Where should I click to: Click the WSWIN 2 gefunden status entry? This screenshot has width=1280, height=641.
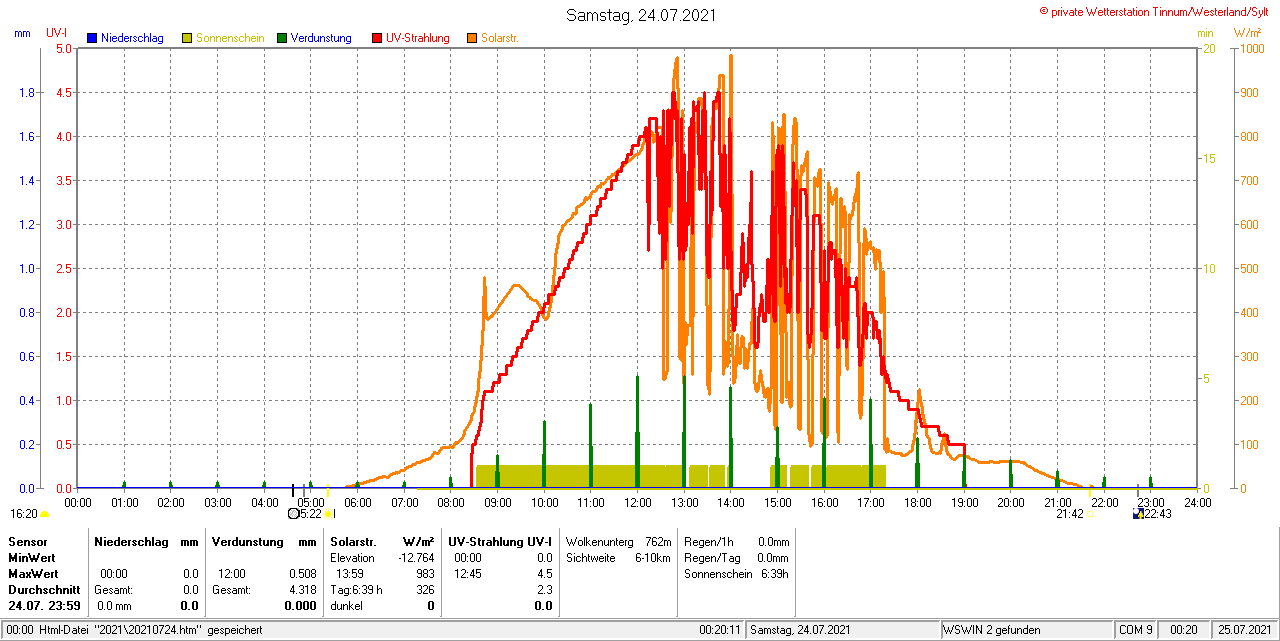[x=992, y=630]
